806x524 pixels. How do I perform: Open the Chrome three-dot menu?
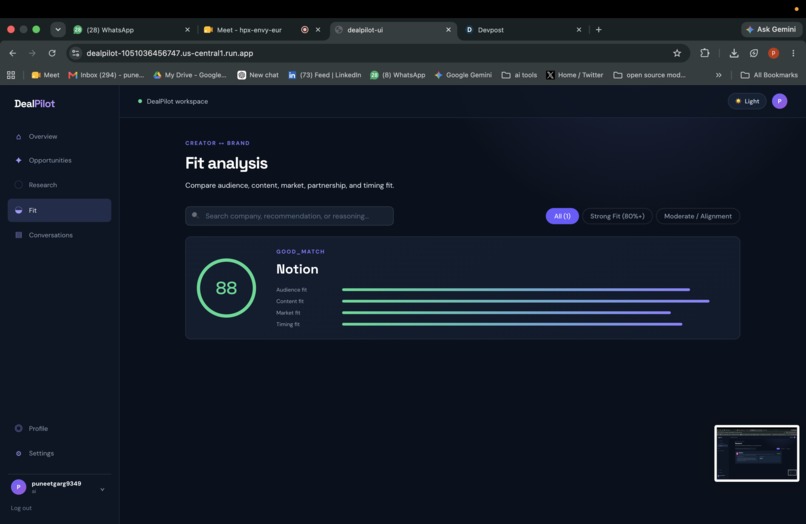click(x=793, y=53)
